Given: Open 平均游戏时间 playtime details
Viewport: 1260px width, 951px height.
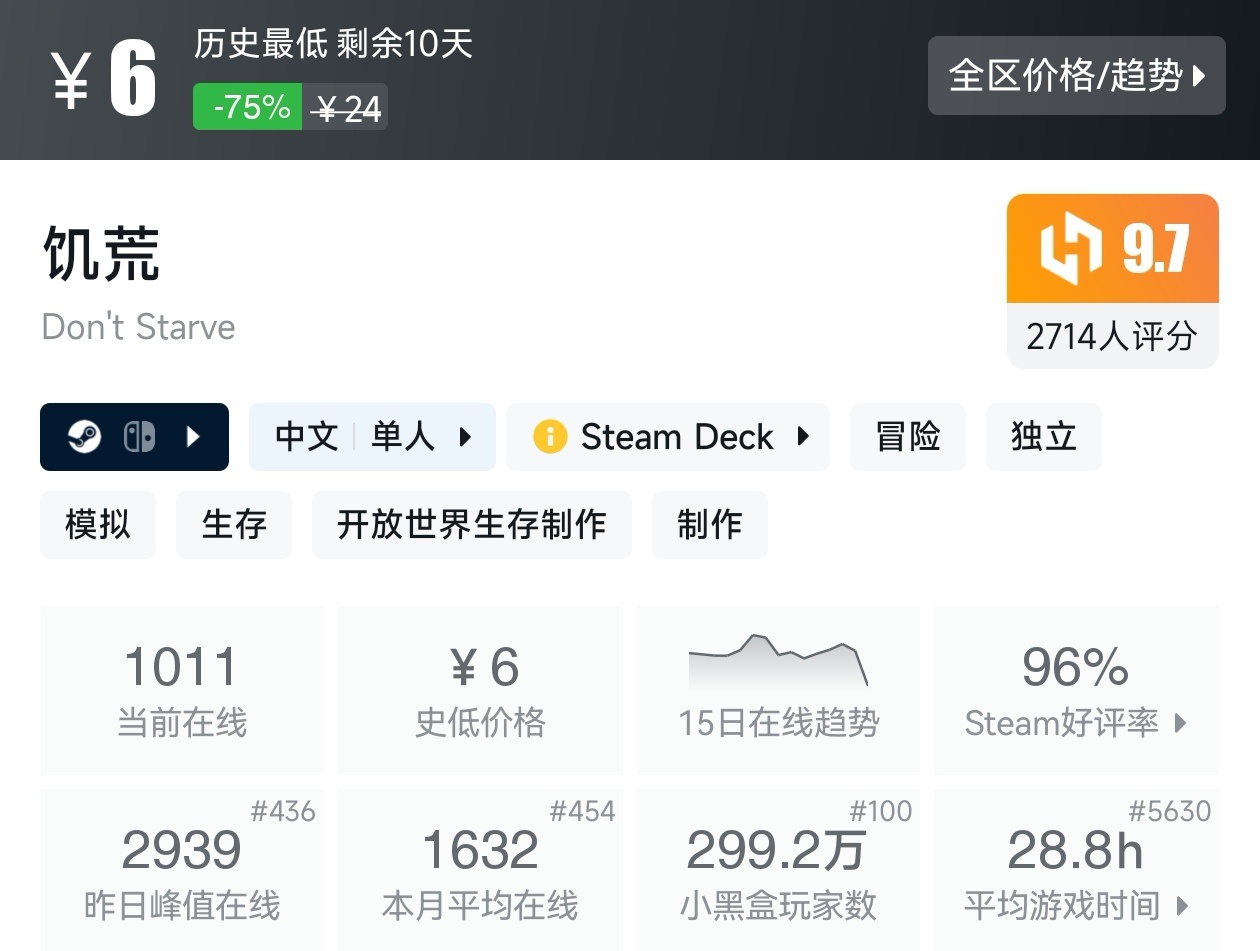Looking at the screenshot, I should click(1076, 906).
